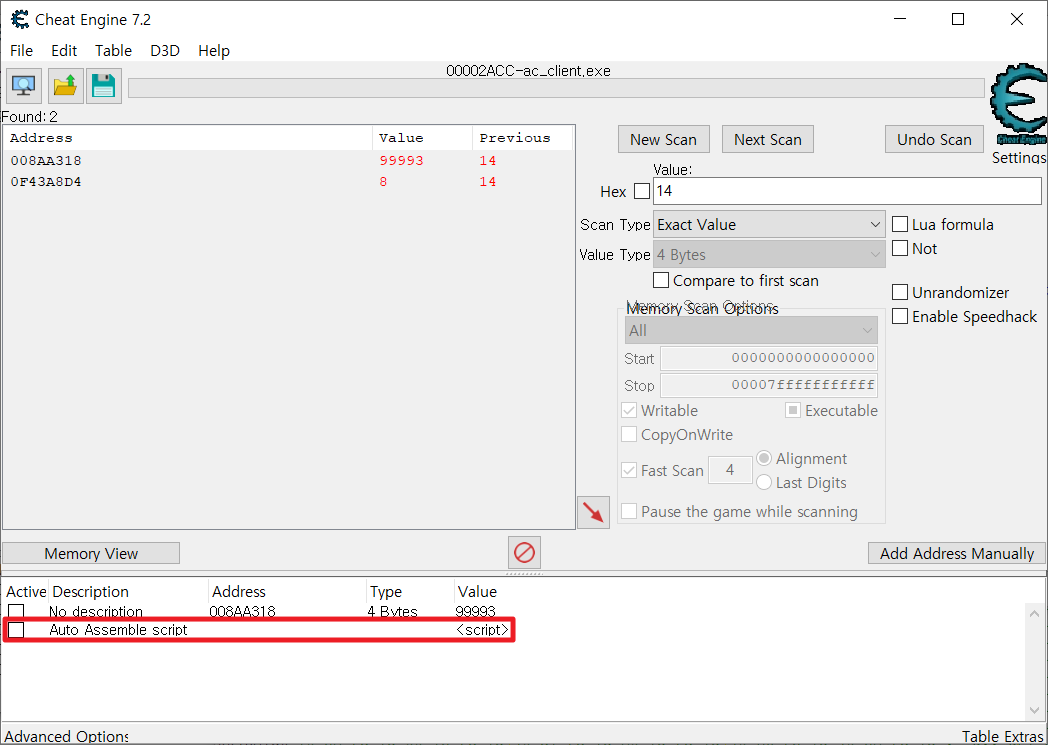Toggle the Executable checkbox
This screenshot has height=745, width=1048.
[x=793, y=410]
